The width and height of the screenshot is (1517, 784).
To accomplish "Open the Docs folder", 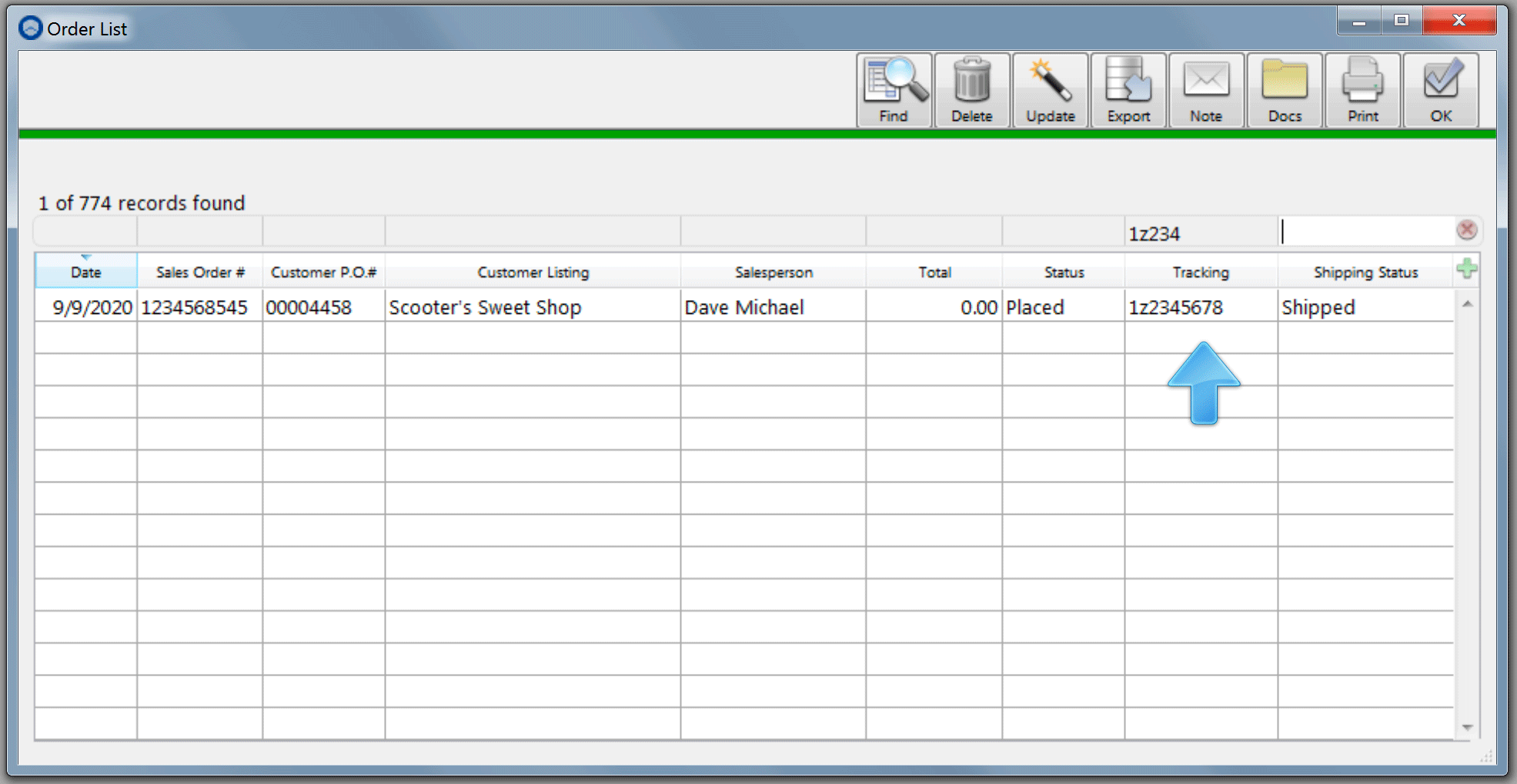I will (x=1285, y=90).
